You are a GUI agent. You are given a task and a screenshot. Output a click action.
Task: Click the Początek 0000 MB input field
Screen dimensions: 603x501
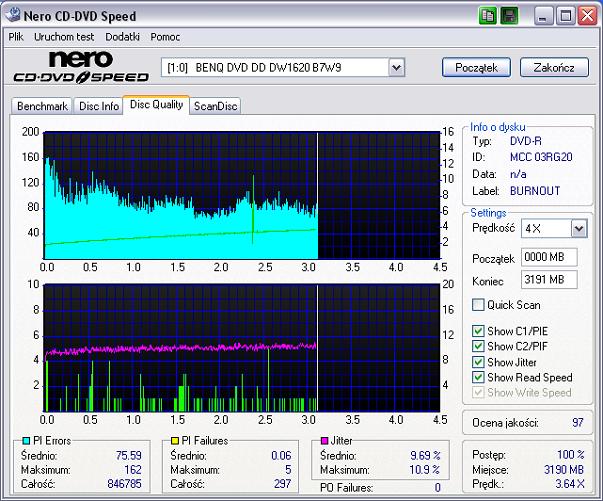[549, 257]
